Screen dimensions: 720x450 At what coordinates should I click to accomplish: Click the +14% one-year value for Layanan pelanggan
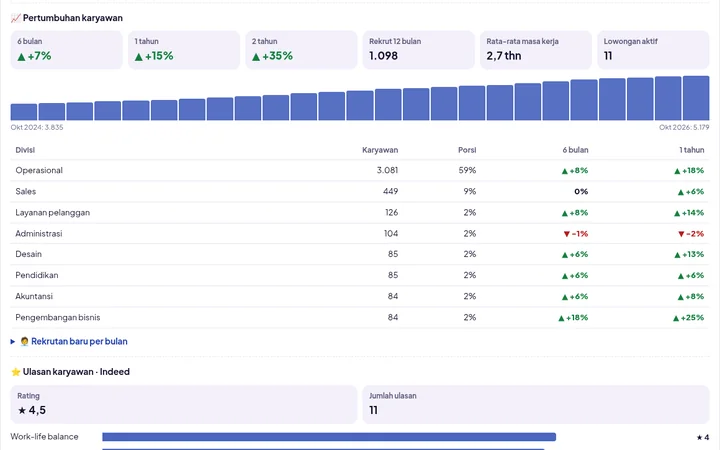click(689, 213)
